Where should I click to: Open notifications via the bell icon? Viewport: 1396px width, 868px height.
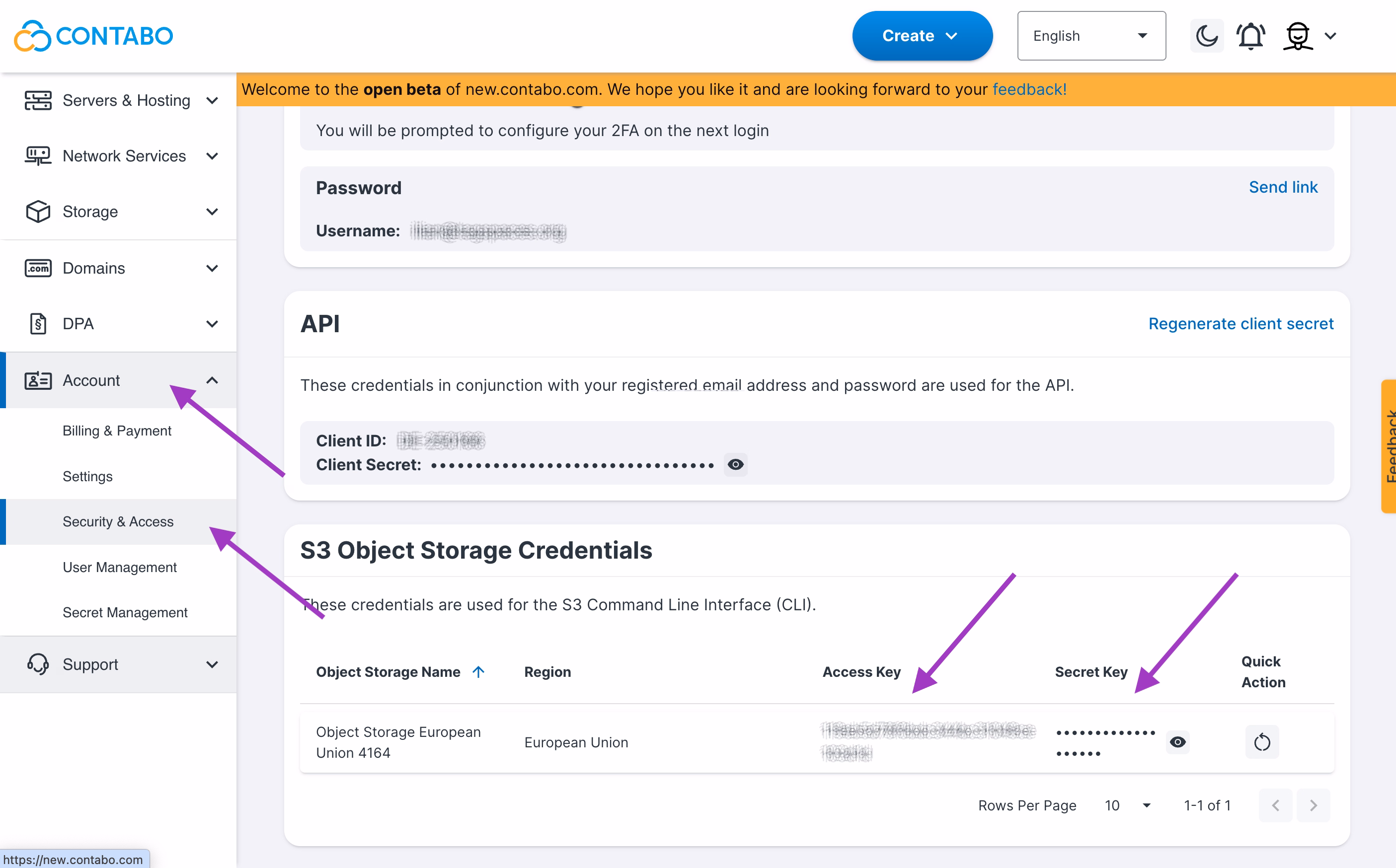(x=1251, y=36)
